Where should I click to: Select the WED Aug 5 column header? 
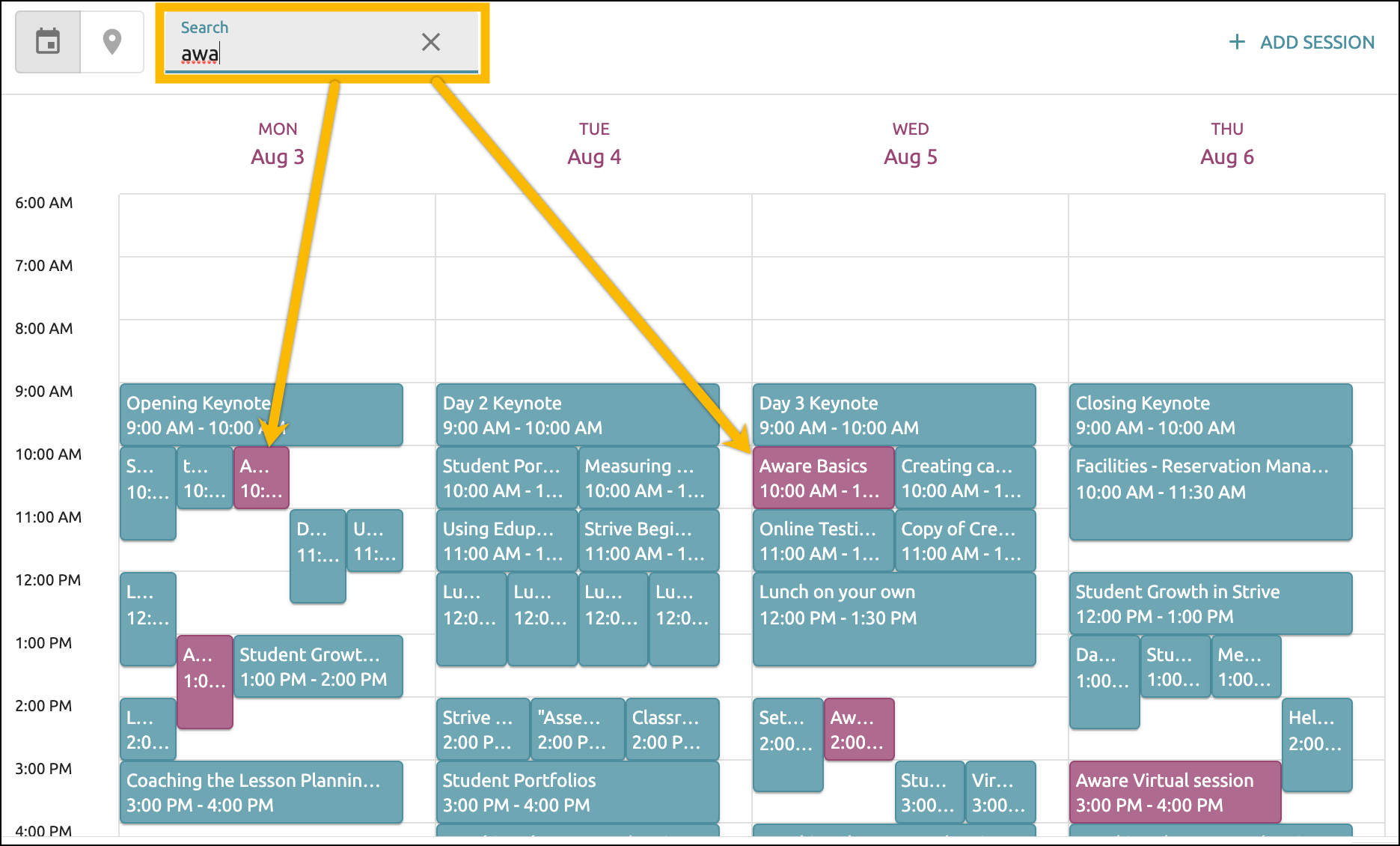(911, 143)
